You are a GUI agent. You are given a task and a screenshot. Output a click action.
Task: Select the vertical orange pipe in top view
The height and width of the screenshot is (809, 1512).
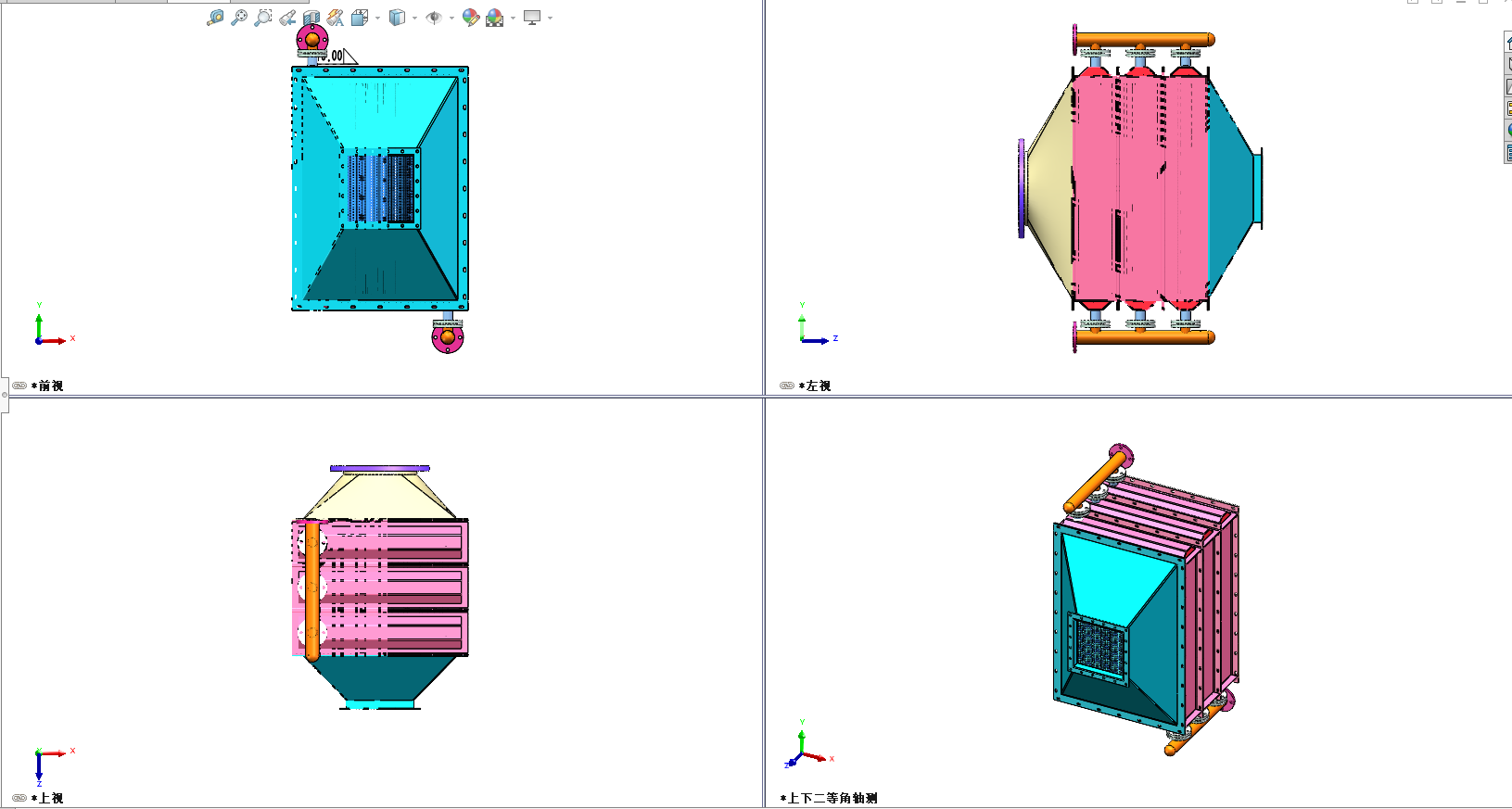312,590
